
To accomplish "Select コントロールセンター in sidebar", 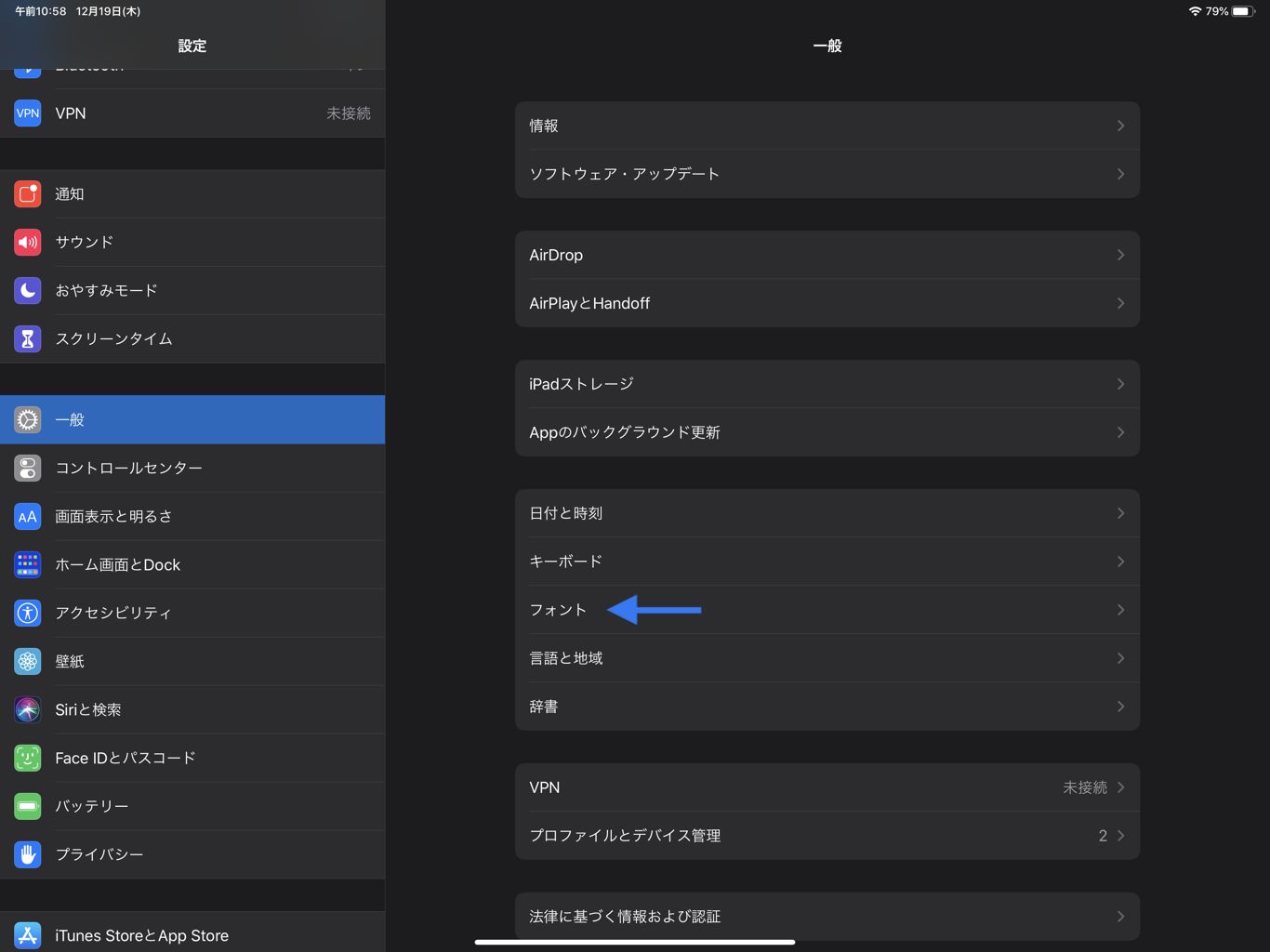I will [x=192, y=468].
